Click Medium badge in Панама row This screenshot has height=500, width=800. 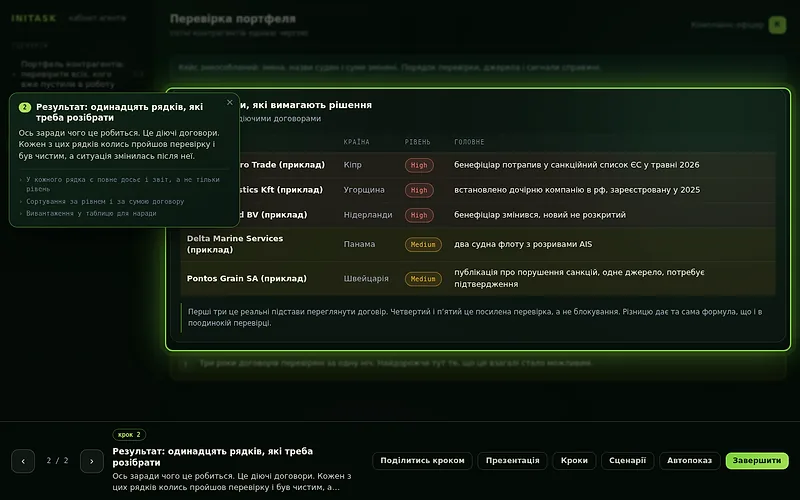[x=423, y=245]
